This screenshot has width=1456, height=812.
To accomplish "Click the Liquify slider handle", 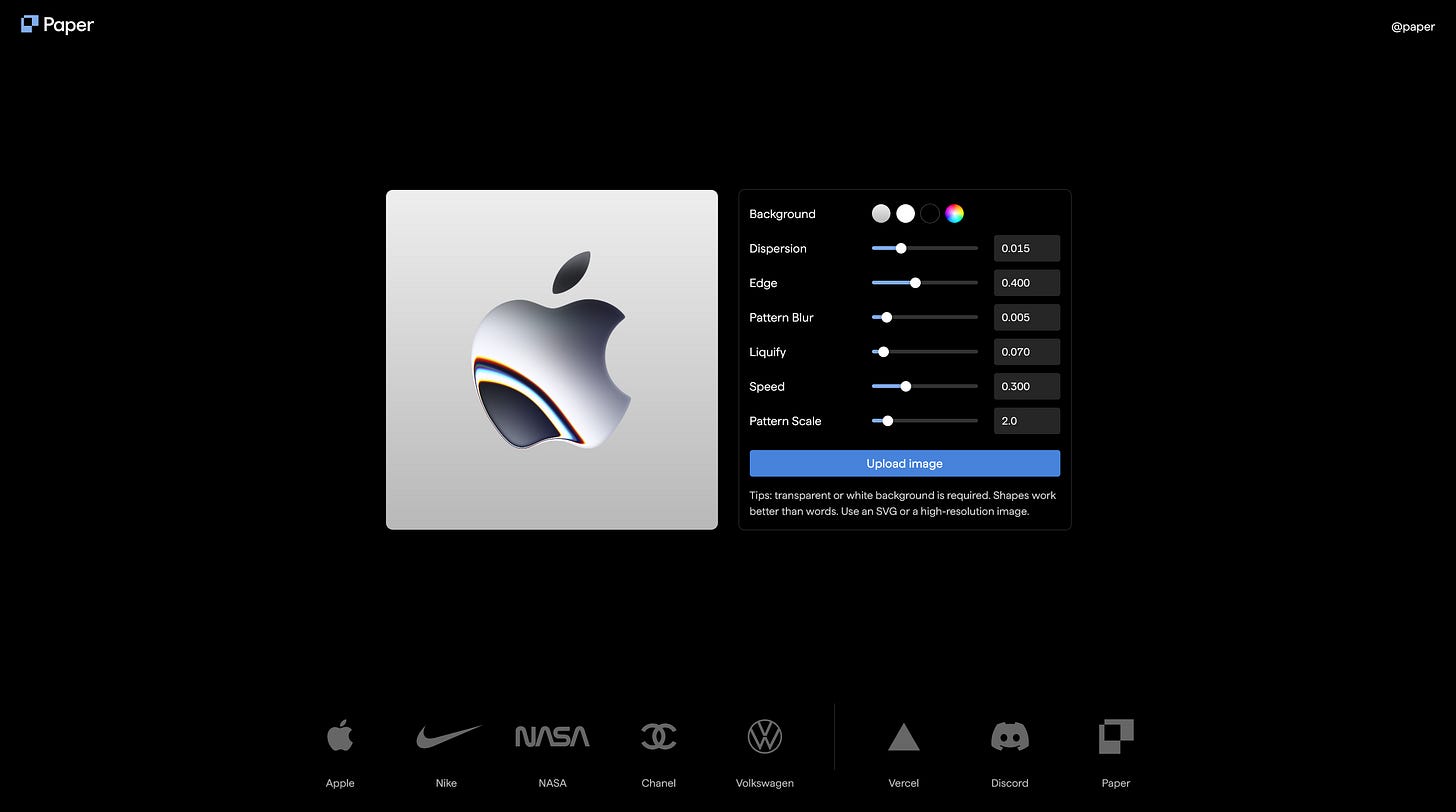I will [x=883, y=352].
